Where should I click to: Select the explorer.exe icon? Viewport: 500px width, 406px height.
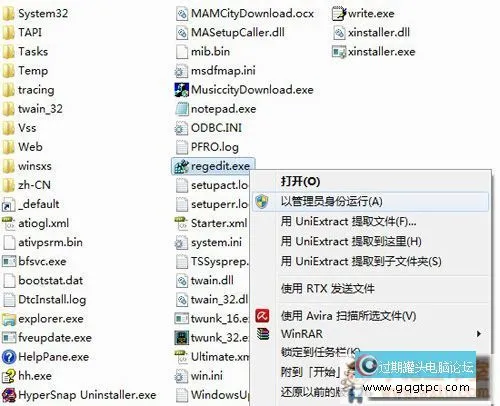tap(9, 319)
